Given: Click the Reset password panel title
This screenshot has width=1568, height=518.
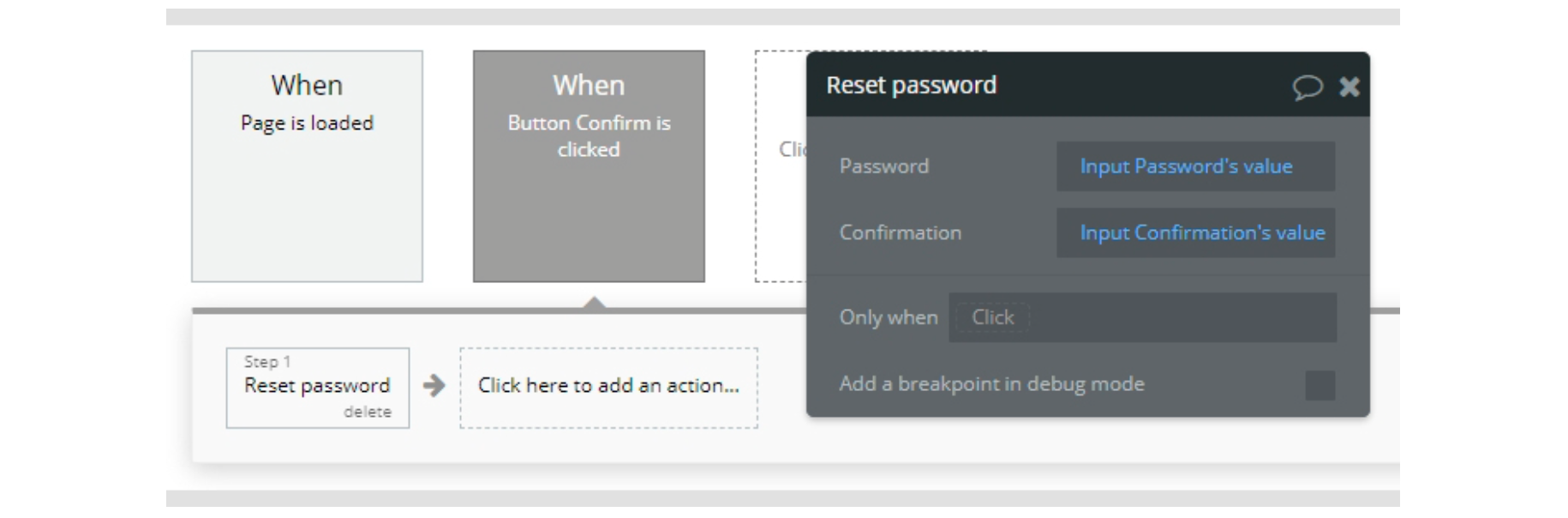Looking at the screenshot, I should pyautogui.click(x=911, y=85).
